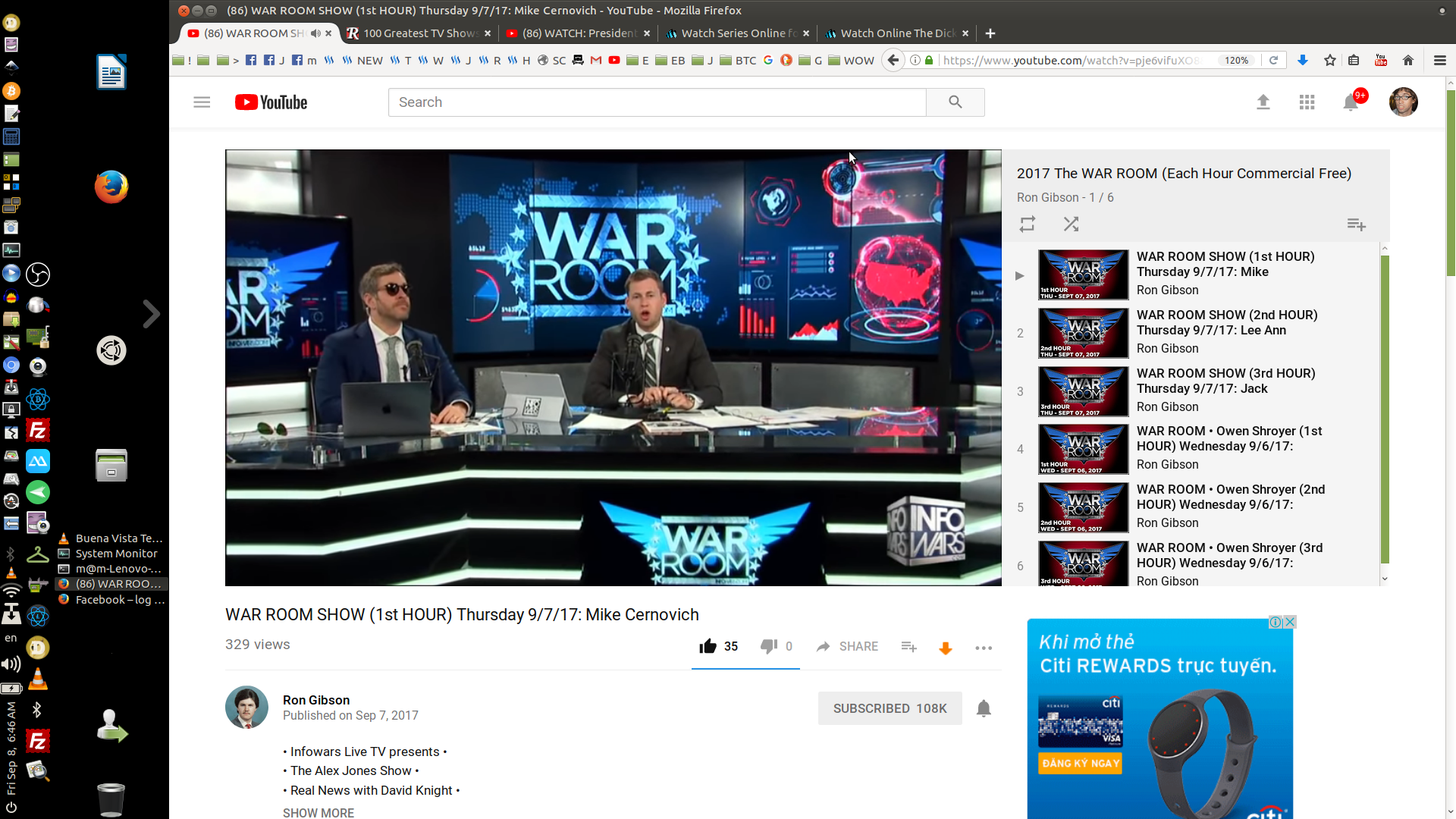The width and height of the screenshot is (1456, 819).
Task: Toggle playlist loop (repeat) button
Action: pyautogui.click(x=1028, y=224)
